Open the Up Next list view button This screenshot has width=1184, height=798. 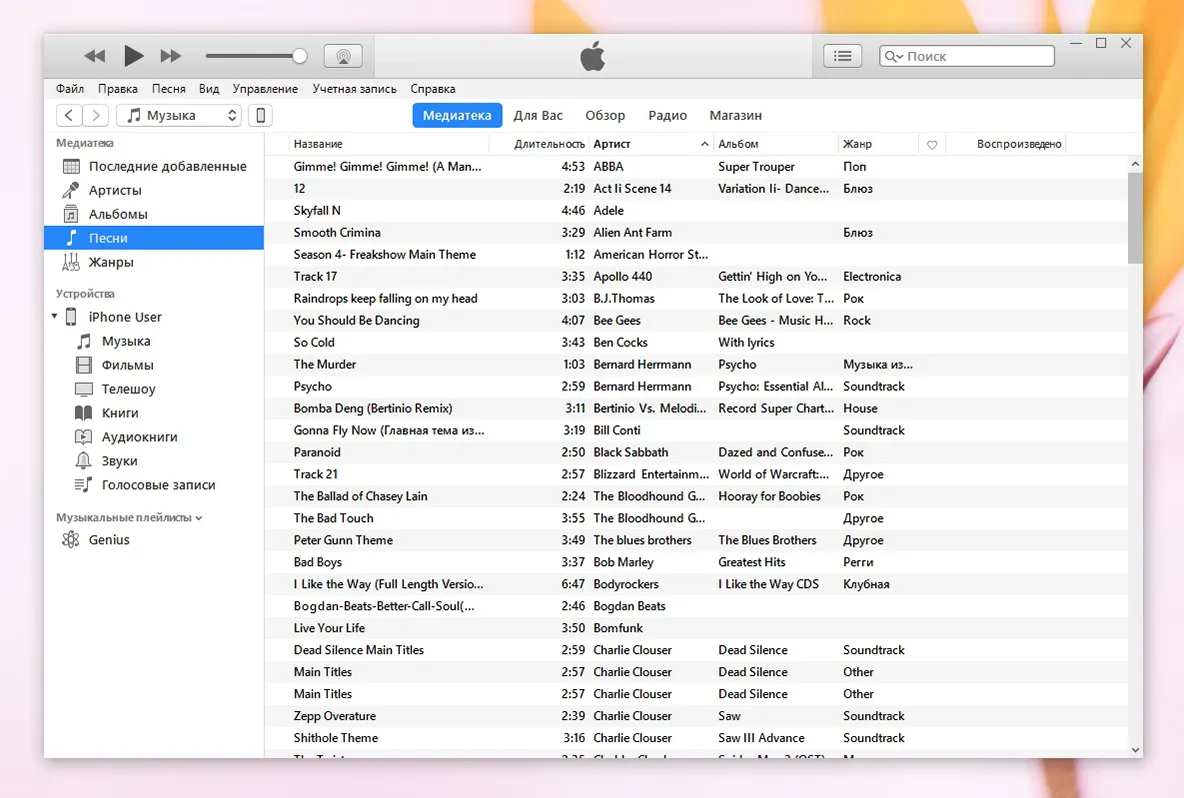tap(843, 56)
